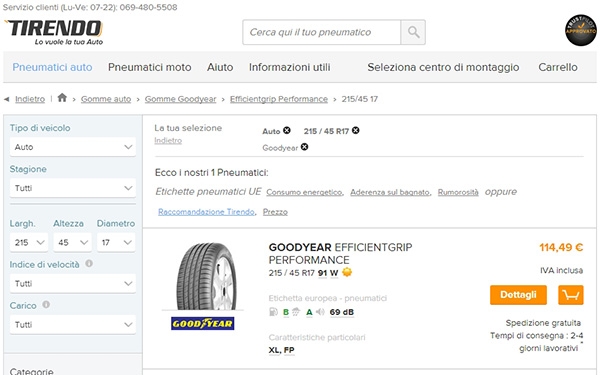Open the Tipo di veicolo dropdown
This screenshot has width=600, height=375.
tap(73, 147)
